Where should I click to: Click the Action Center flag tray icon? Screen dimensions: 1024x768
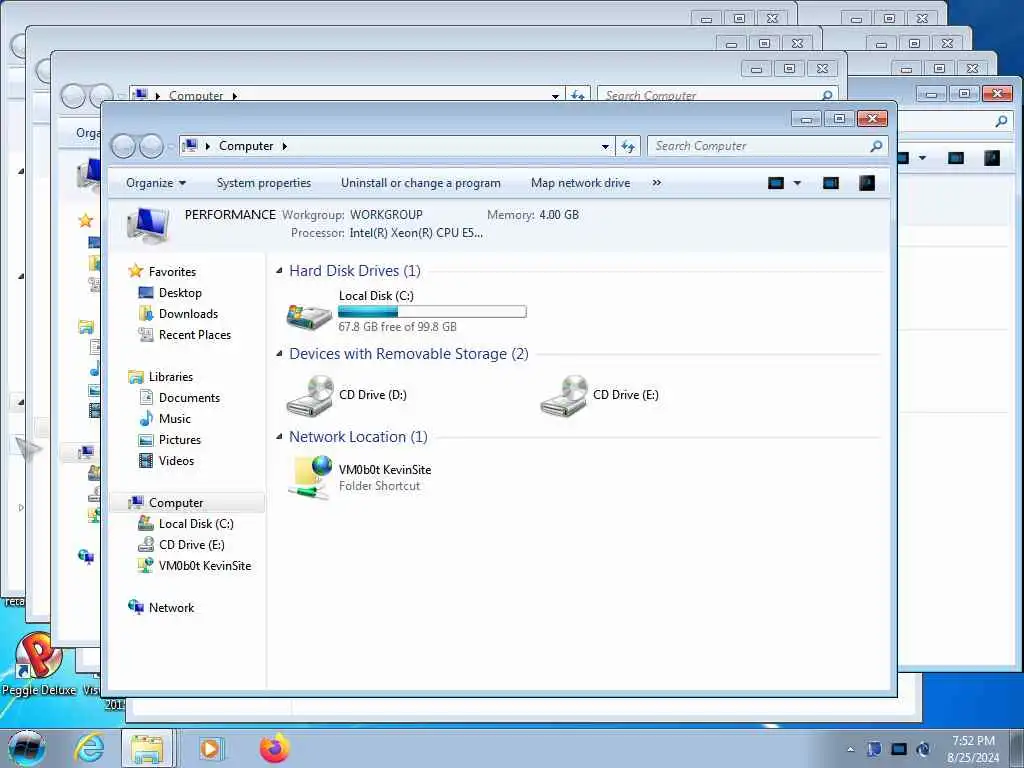[x=874, y=749]
